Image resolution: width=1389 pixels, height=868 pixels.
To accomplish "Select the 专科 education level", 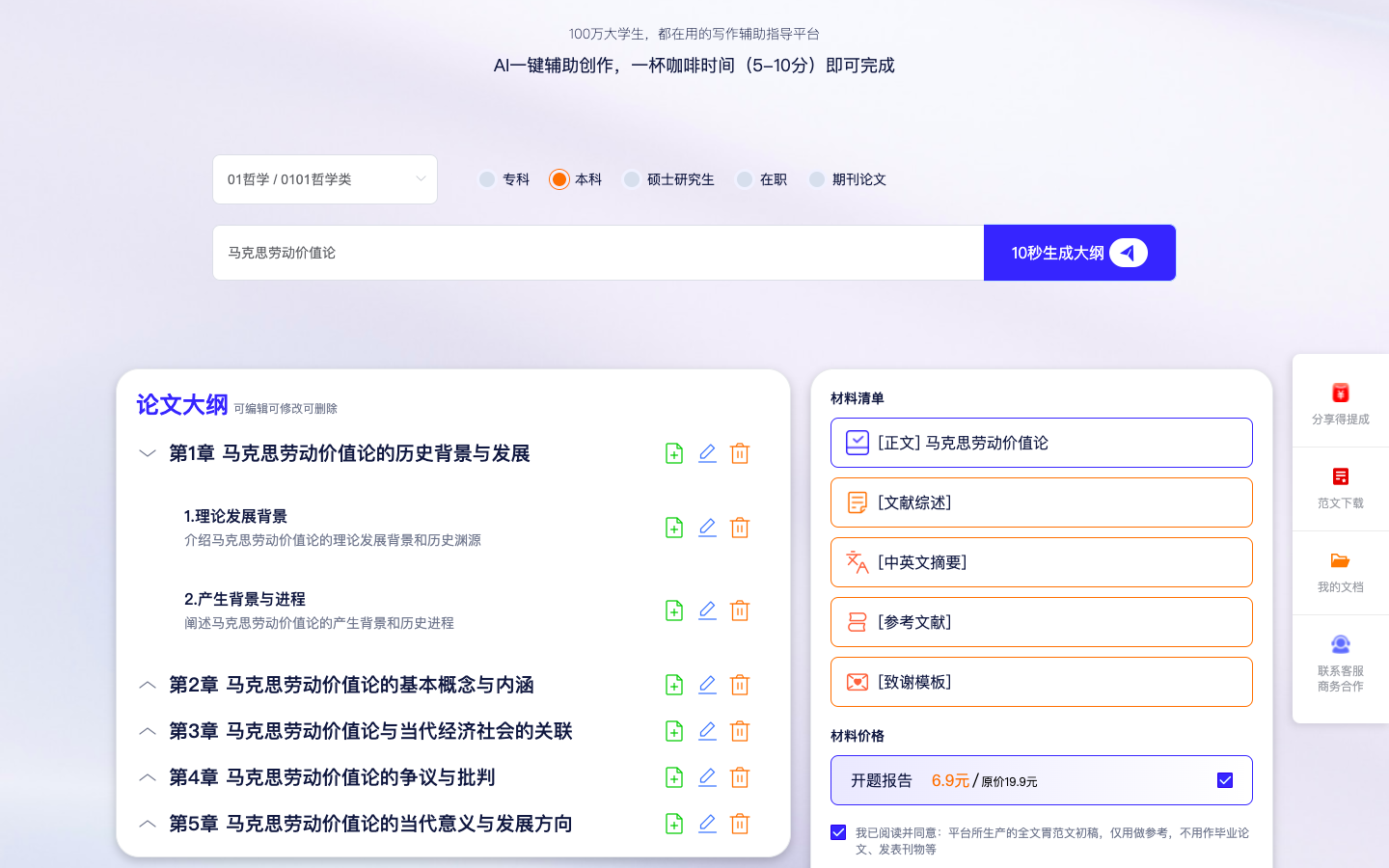I will click(487, 179).
